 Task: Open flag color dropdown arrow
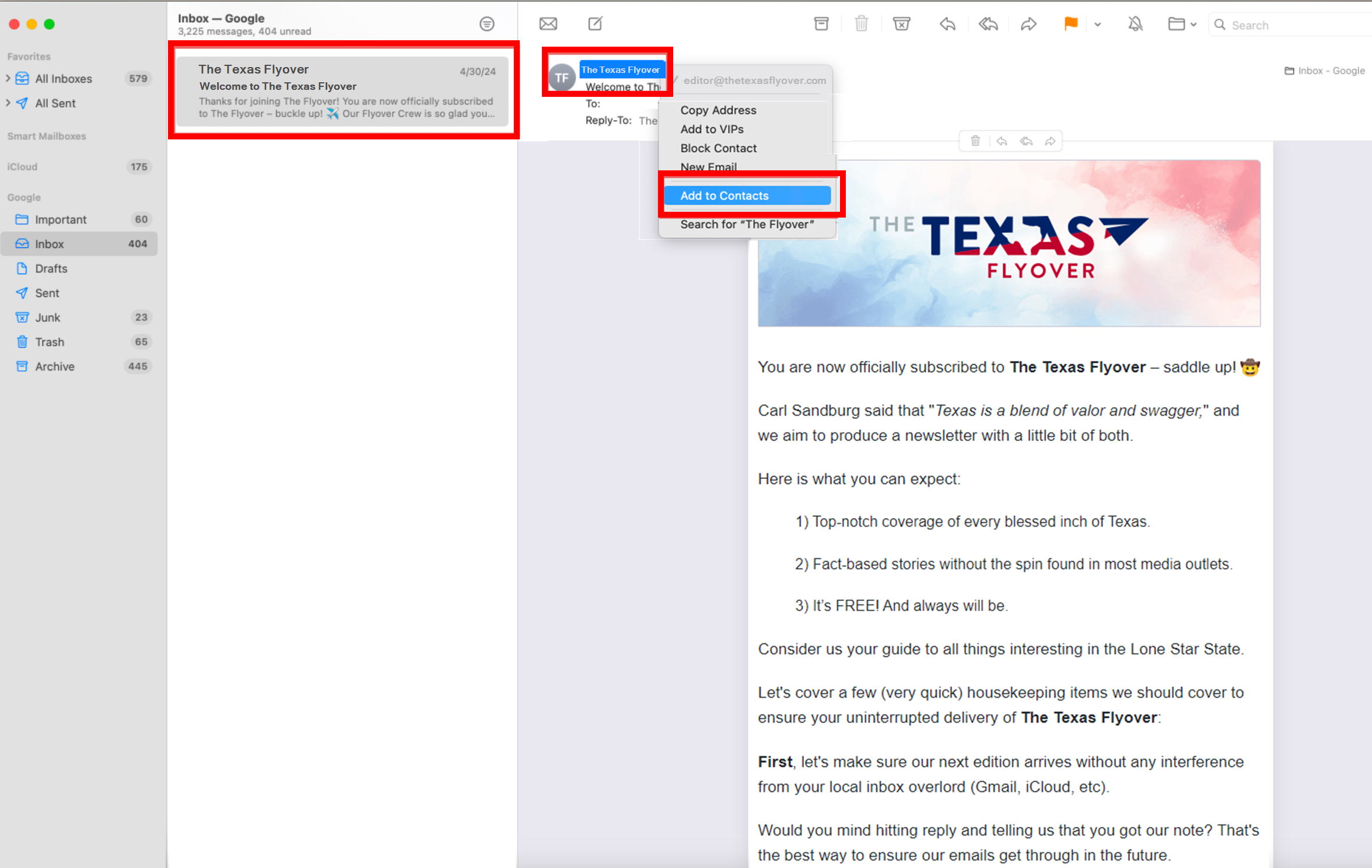1097,24
